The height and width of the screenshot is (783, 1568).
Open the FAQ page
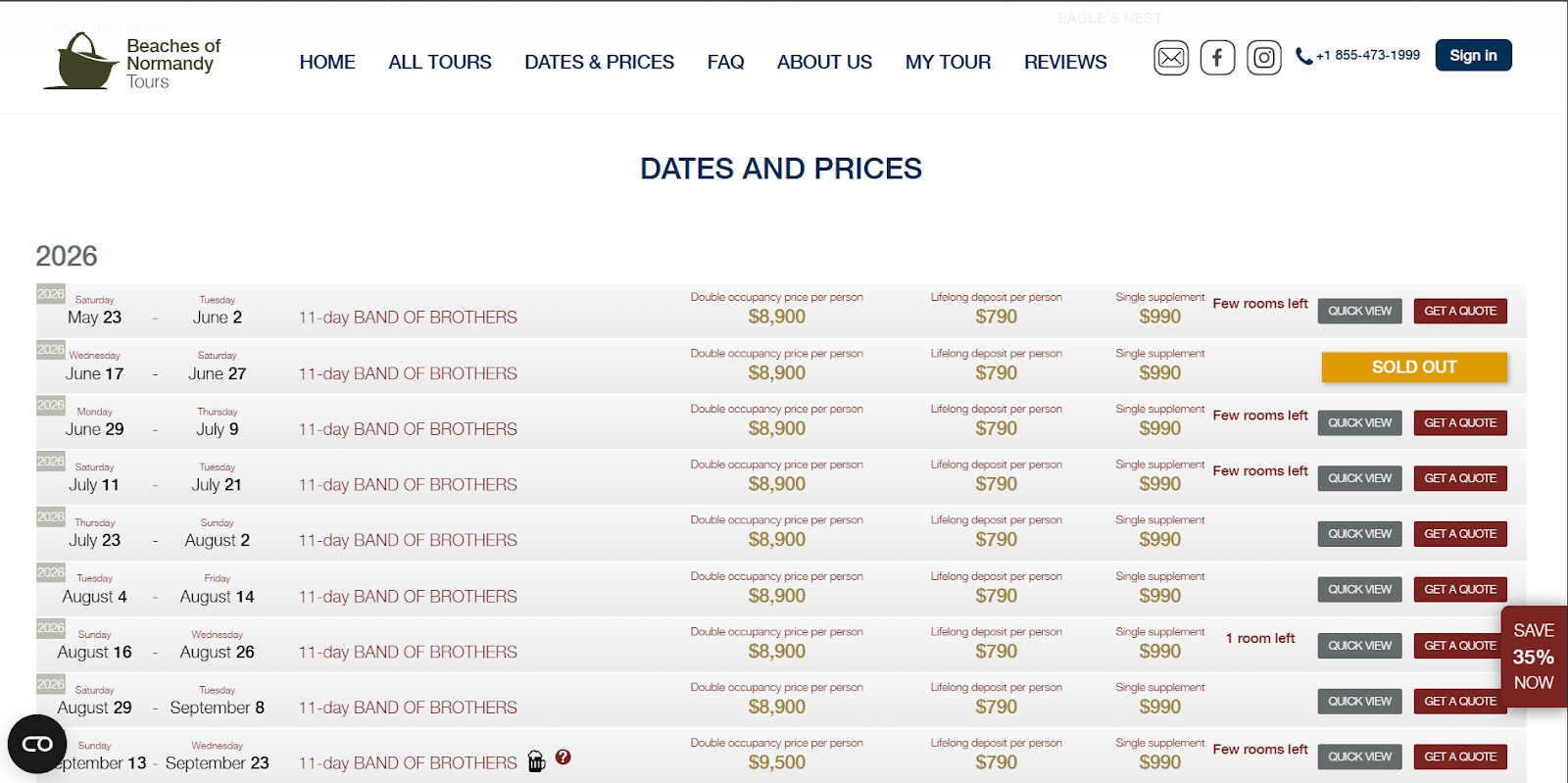pos(725,62)
